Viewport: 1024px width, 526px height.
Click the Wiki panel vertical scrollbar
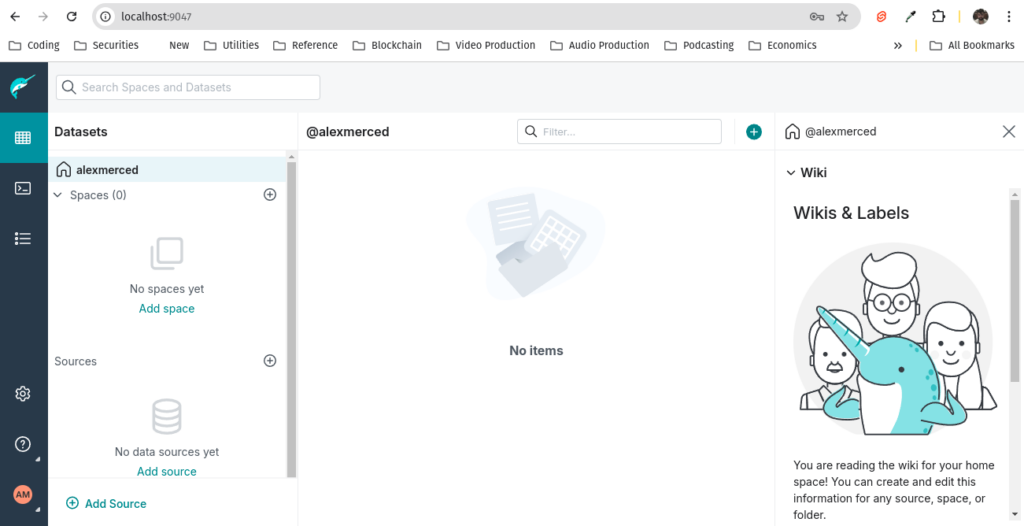point(1014,291)
